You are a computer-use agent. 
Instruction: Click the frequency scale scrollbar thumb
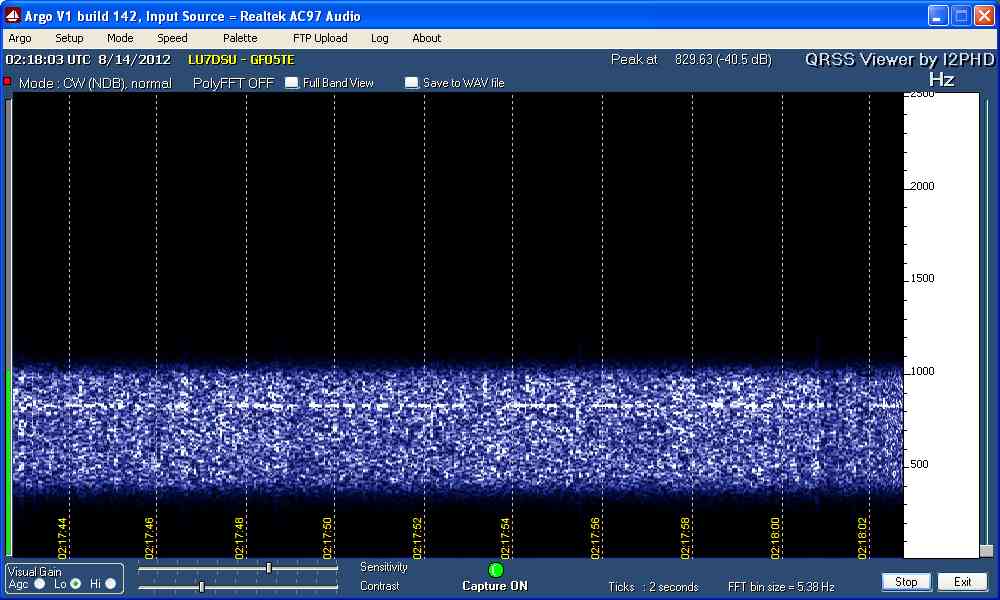pos(987,551)
